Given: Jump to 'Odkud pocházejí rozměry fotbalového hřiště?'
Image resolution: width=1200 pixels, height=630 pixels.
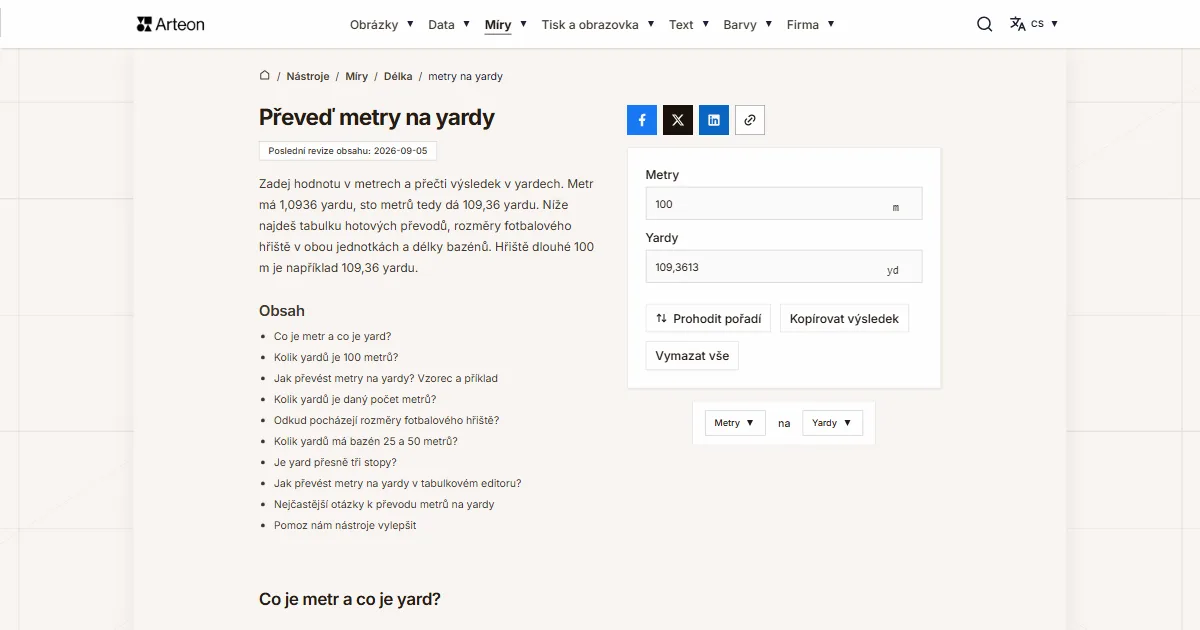Looking at the screenshot, I should (x=387, y=421).
